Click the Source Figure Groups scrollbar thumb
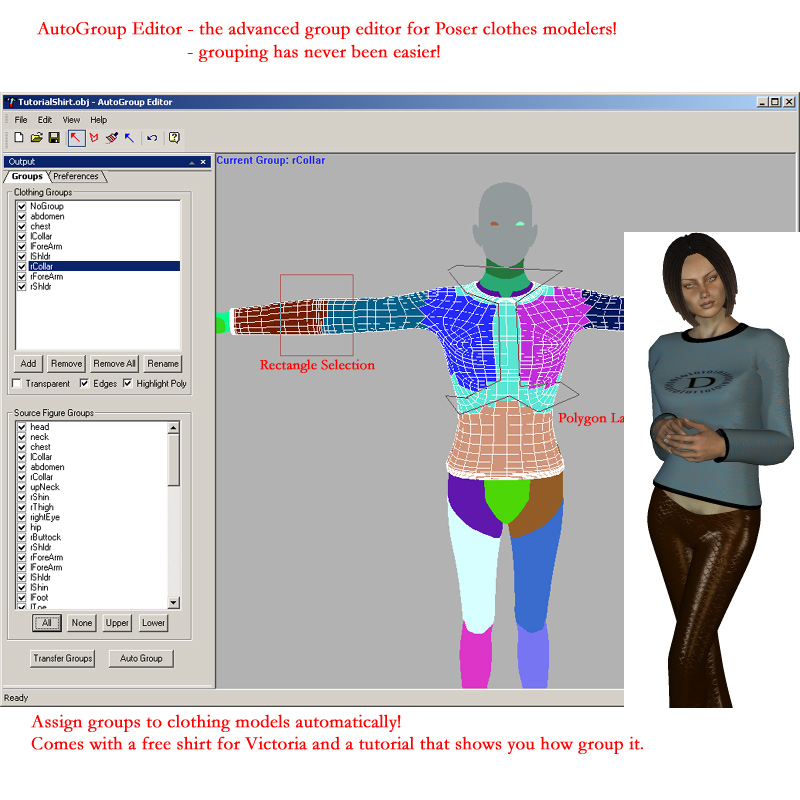 tap(173, 460)
